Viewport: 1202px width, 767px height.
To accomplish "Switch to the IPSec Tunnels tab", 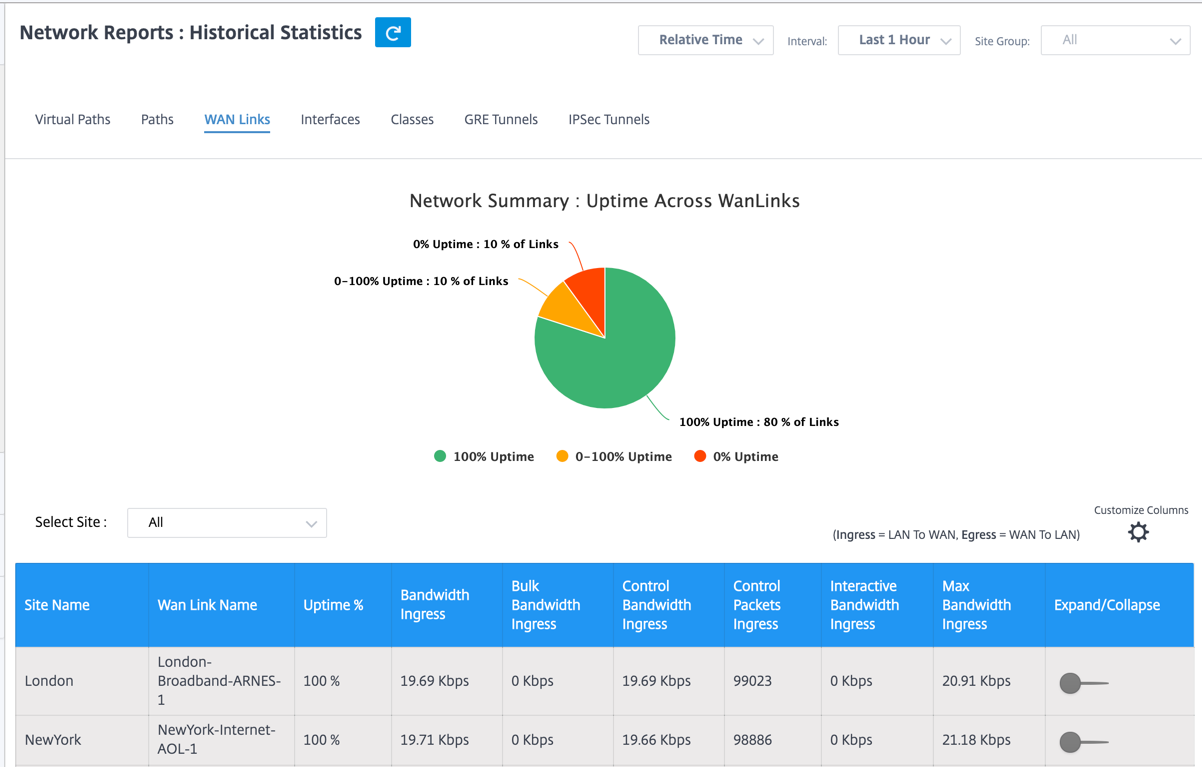I will pyautogui.click(x=609, y=120).
